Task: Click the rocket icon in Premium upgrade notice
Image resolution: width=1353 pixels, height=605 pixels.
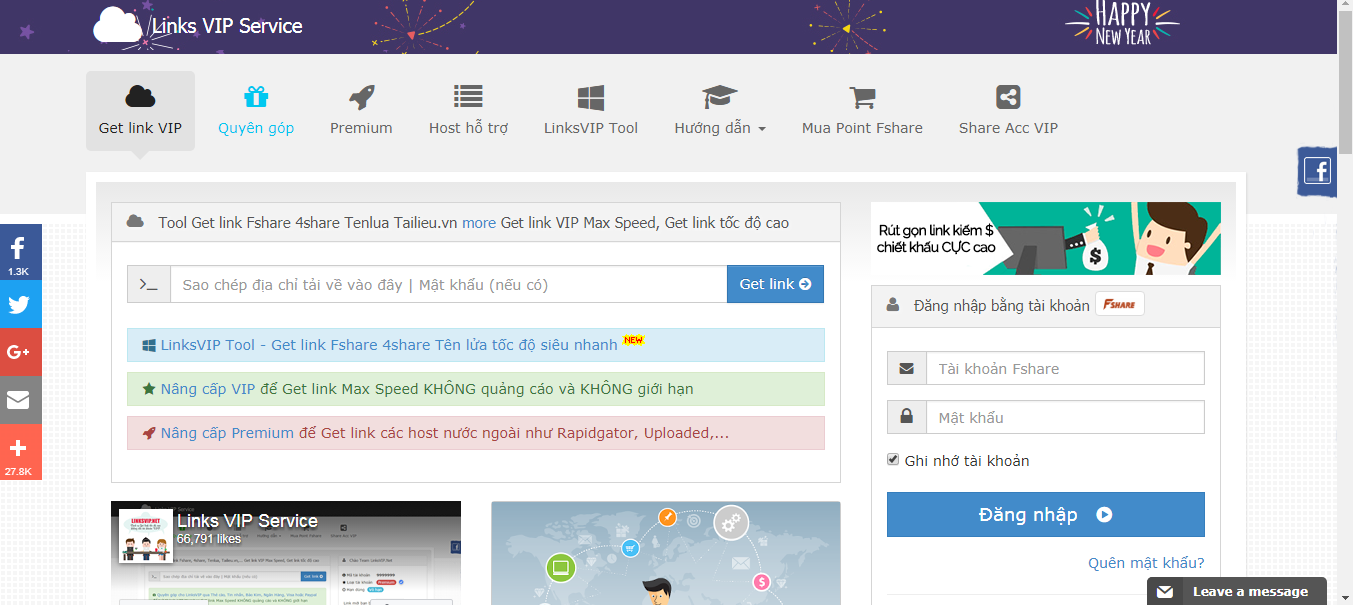Action: coord(148,433)
